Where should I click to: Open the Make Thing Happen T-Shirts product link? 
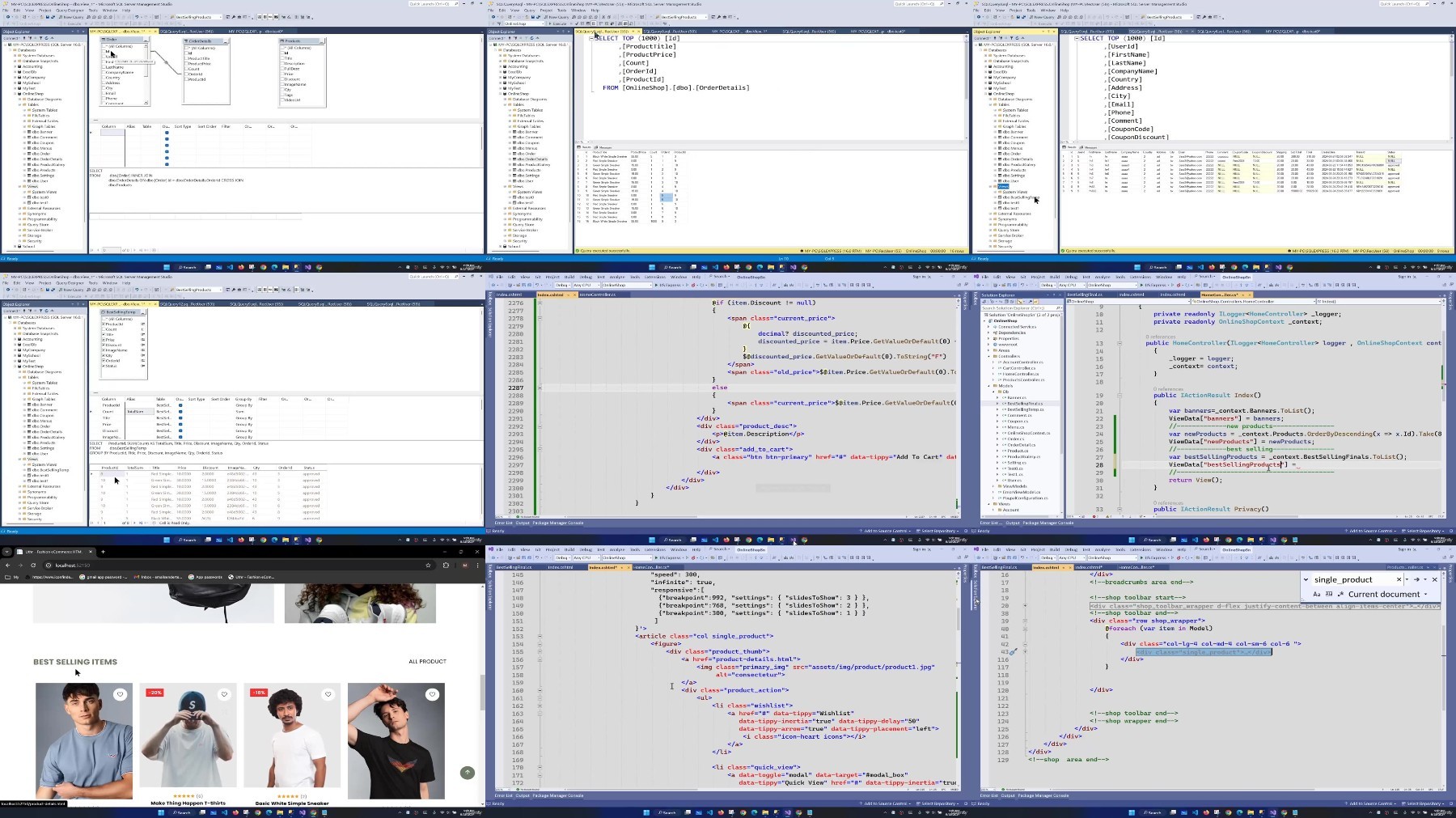188,803
